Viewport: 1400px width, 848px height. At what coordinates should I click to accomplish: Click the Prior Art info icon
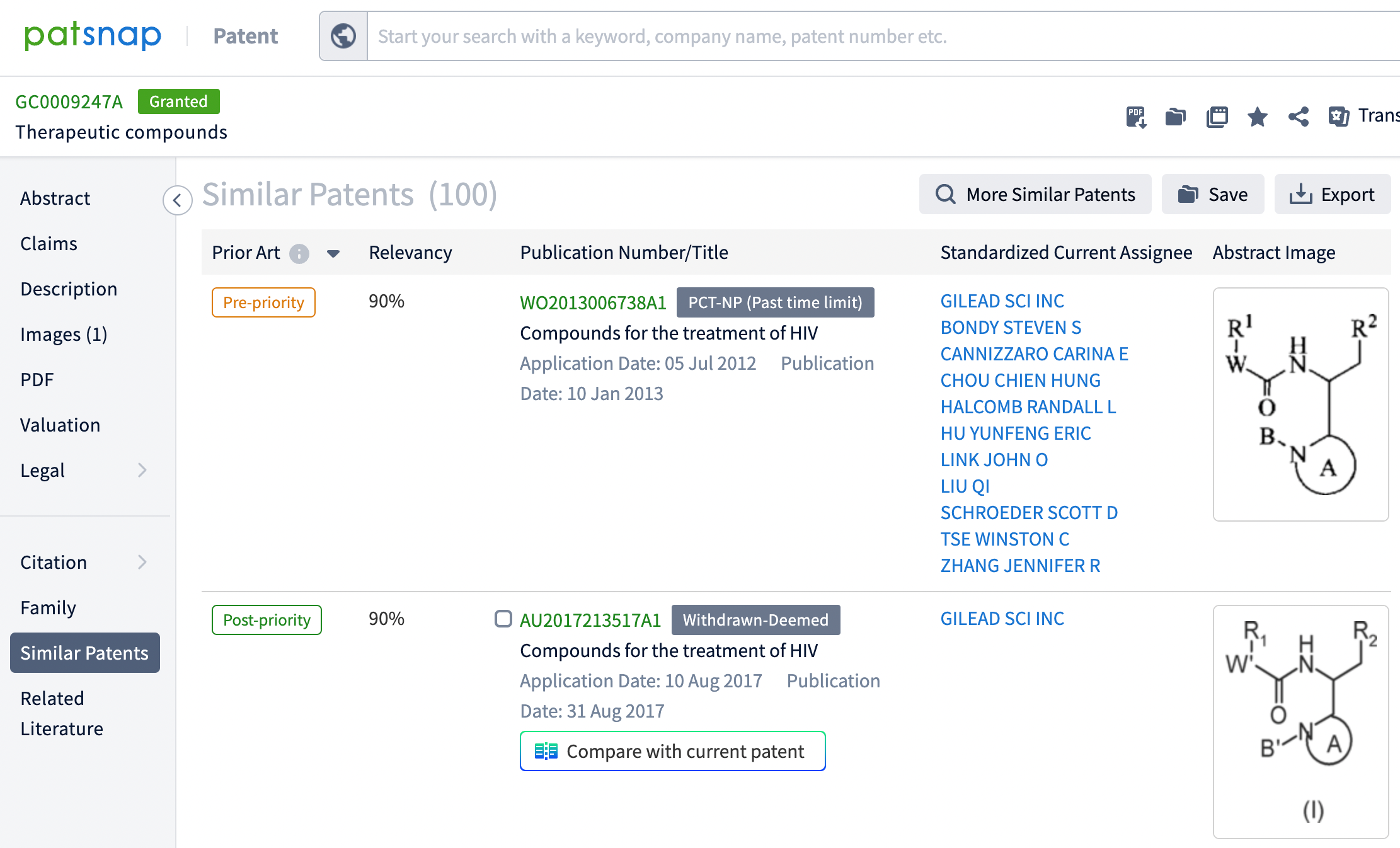click(299, 253)
